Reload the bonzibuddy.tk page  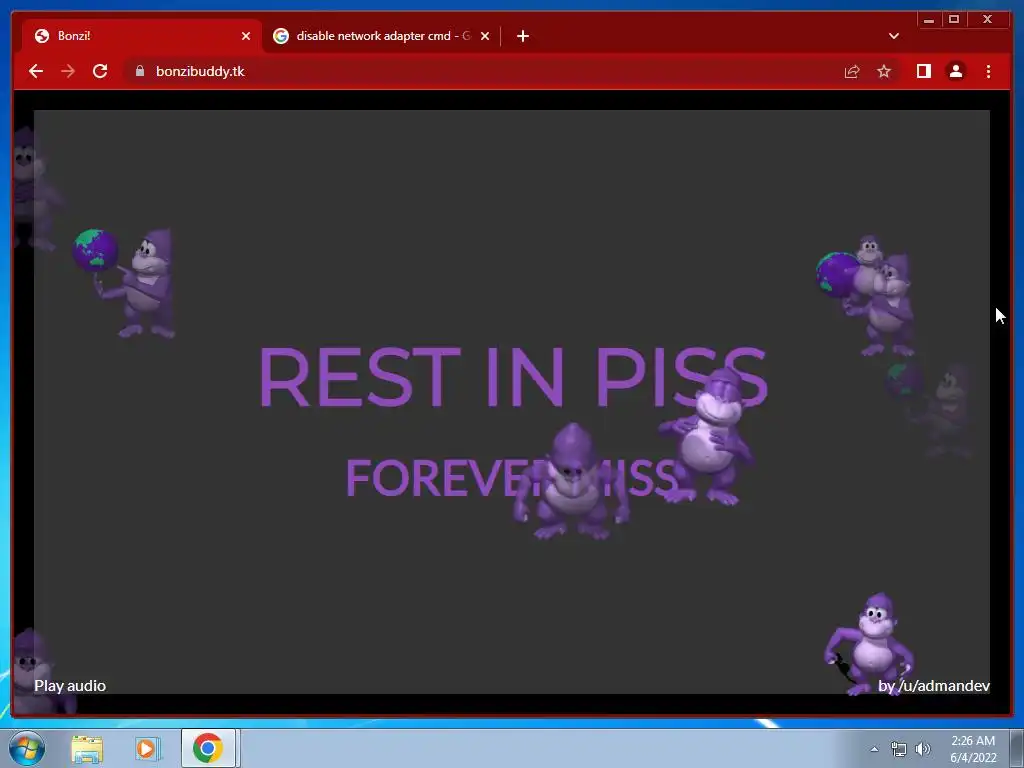(x=100, y=71)
